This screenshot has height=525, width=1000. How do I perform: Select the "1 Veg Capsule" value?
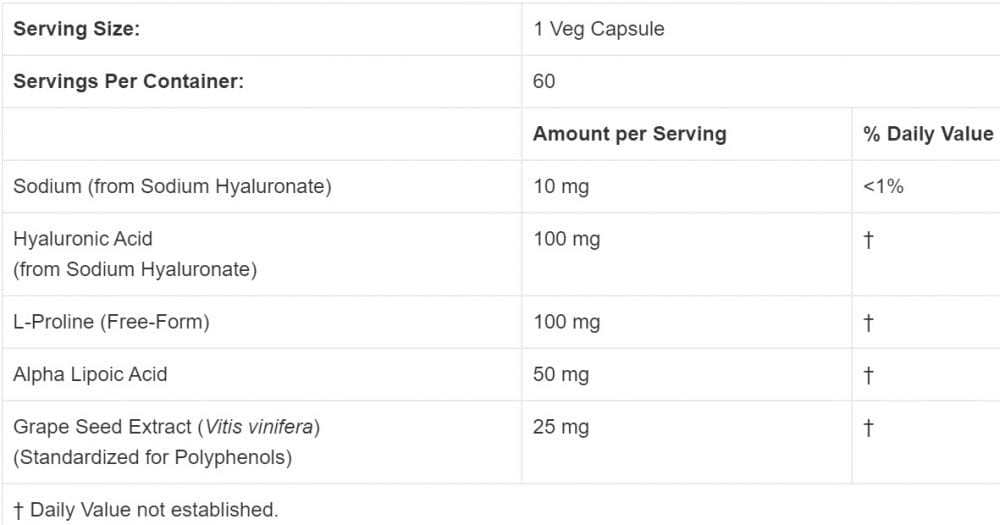pos(598,29)
